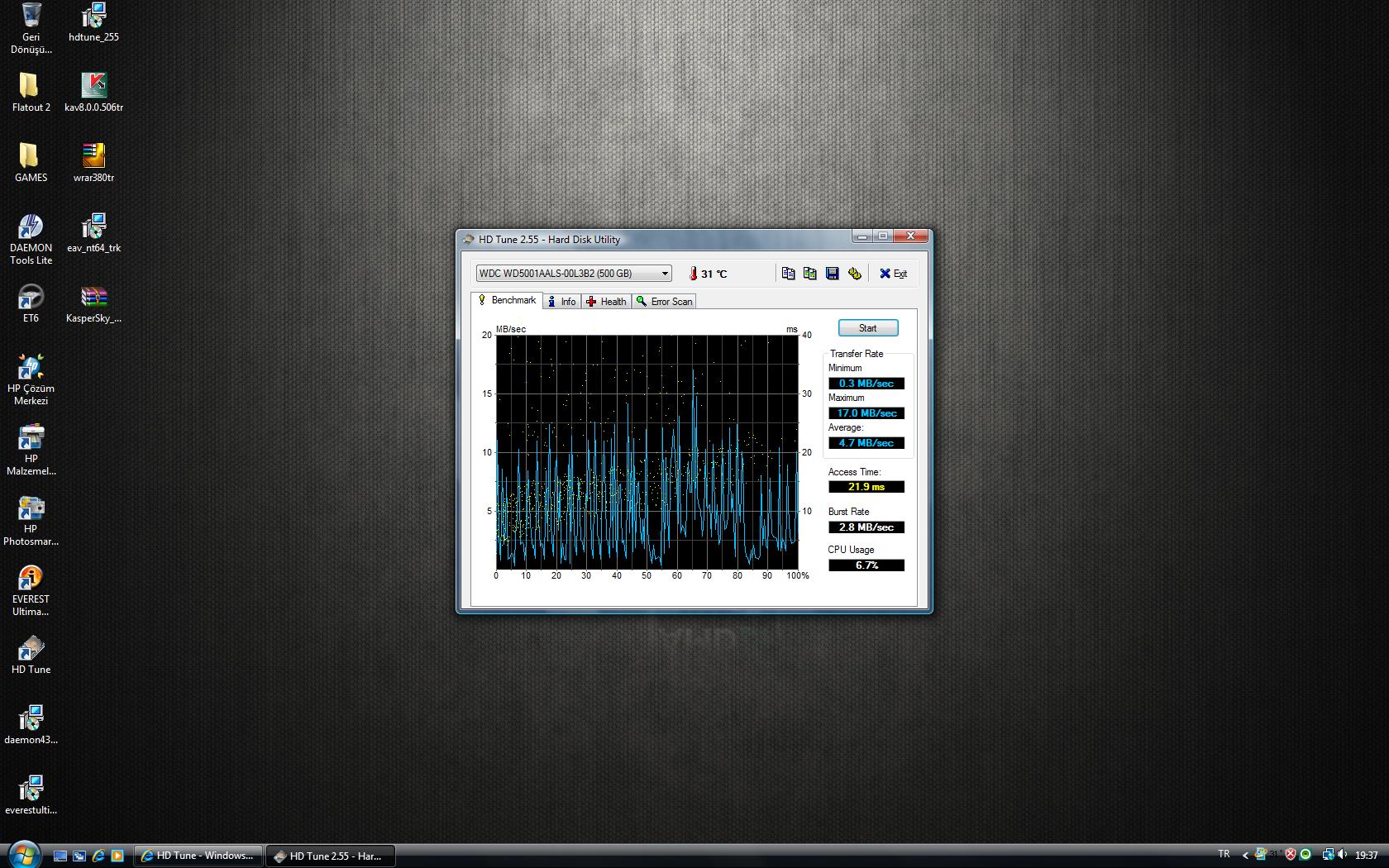Switch to the Info tab
Screen dimensions: 1389x868
click(562, 302)
